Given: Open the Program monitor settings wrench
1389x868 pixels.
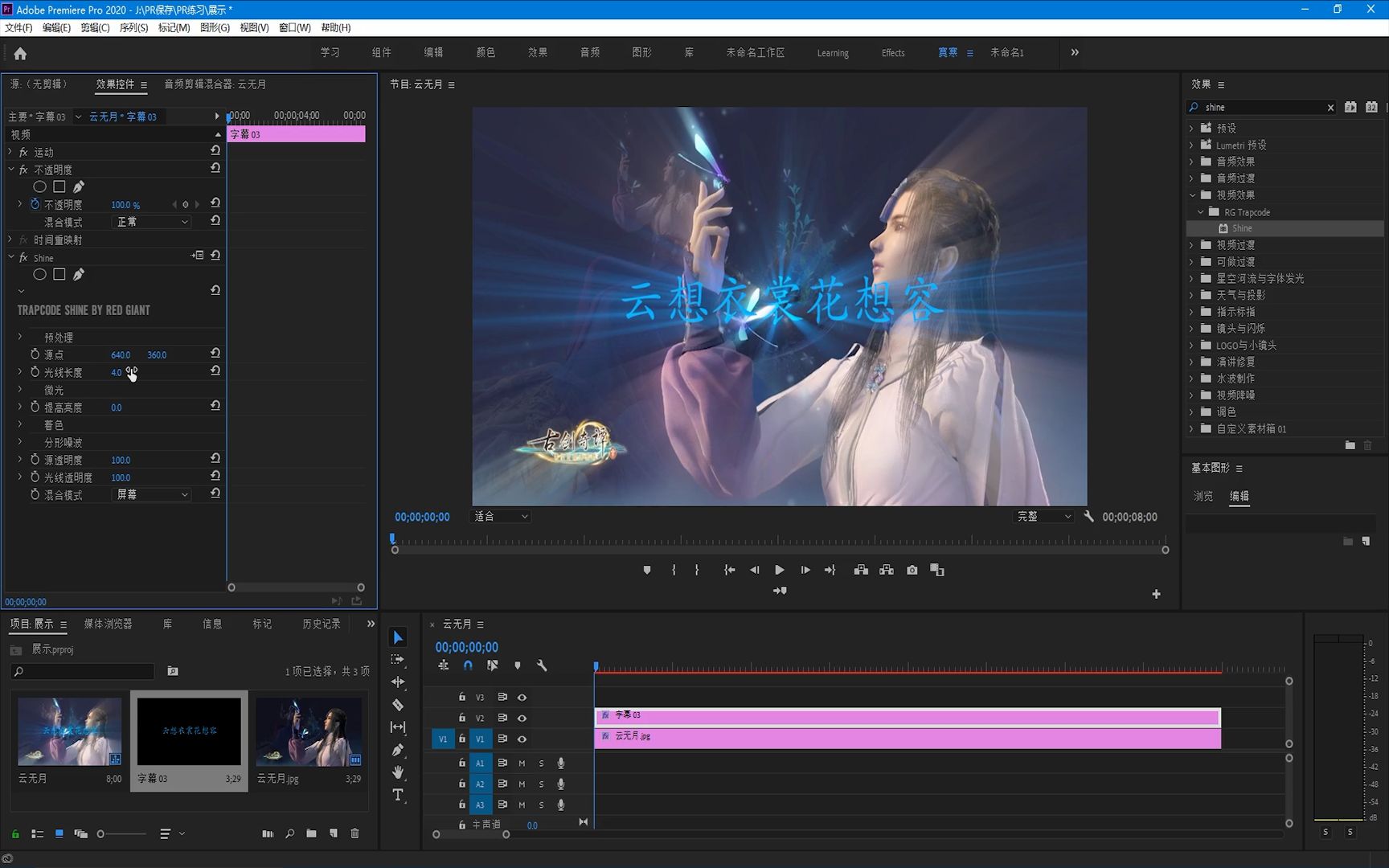Looking at the screenshot, I should [x=1088, y=516].
